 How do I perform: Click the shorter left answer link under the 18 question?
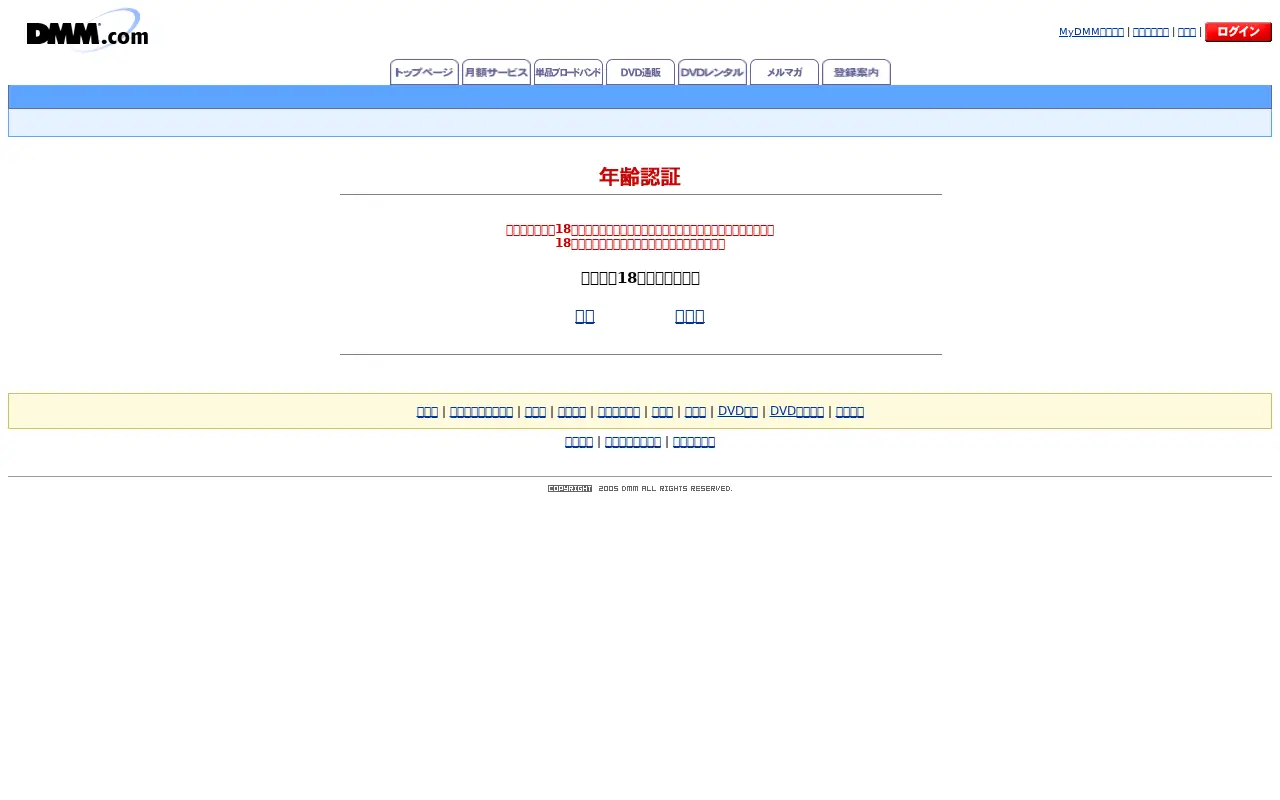click(x=585, y=316)
